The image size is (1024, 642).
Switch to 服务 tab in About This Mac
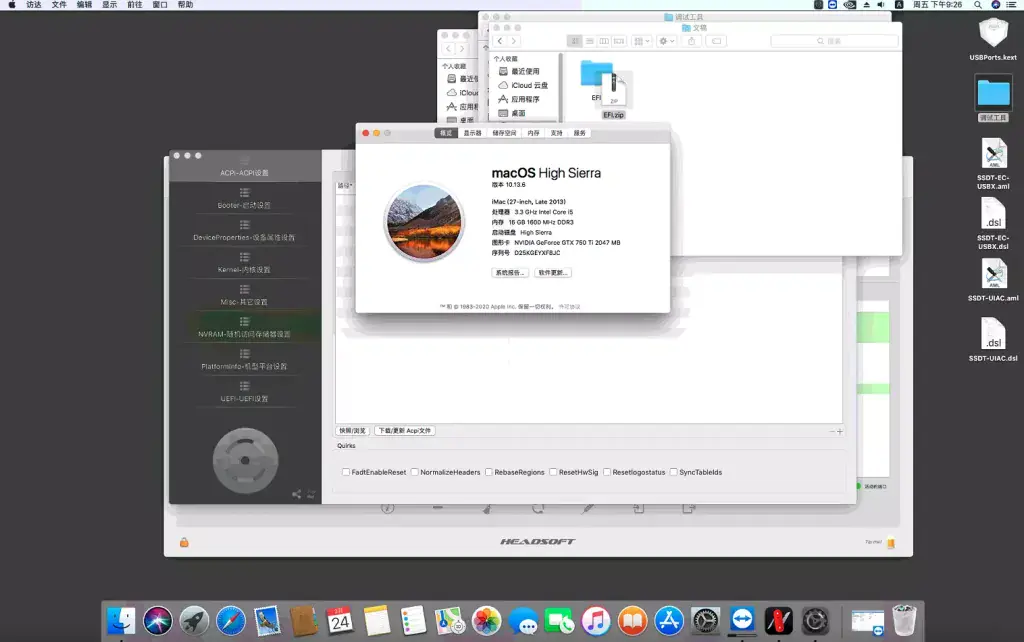[579, 133]
